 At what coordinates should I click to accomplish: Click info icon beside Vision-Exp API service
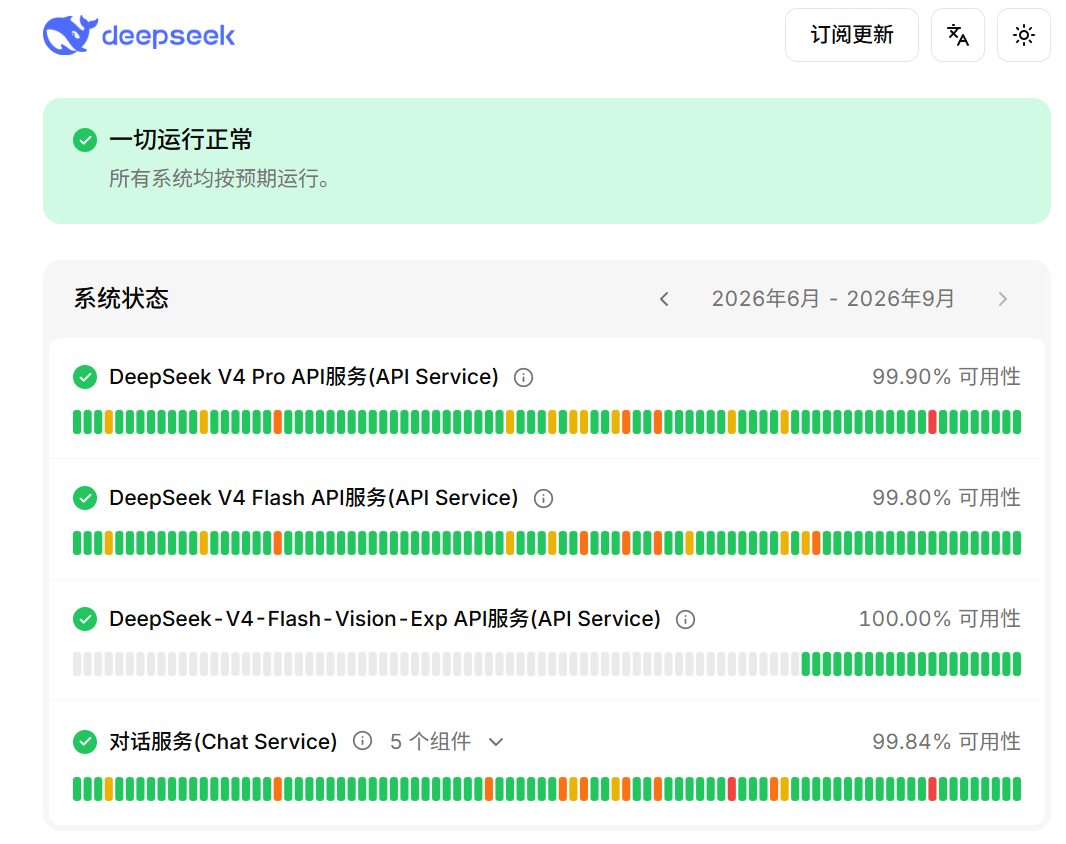pos(685,620)
